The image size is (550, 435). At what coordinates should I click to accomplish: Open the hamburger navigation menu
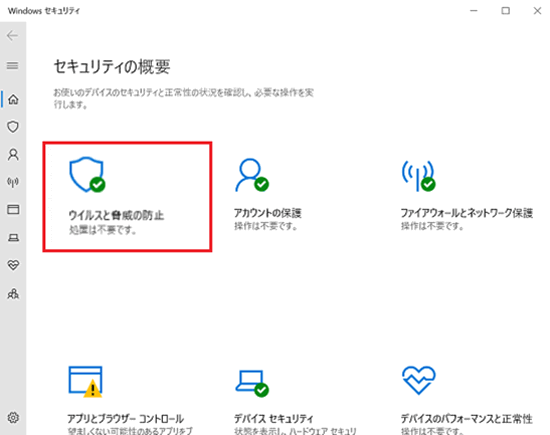point(13,66)
